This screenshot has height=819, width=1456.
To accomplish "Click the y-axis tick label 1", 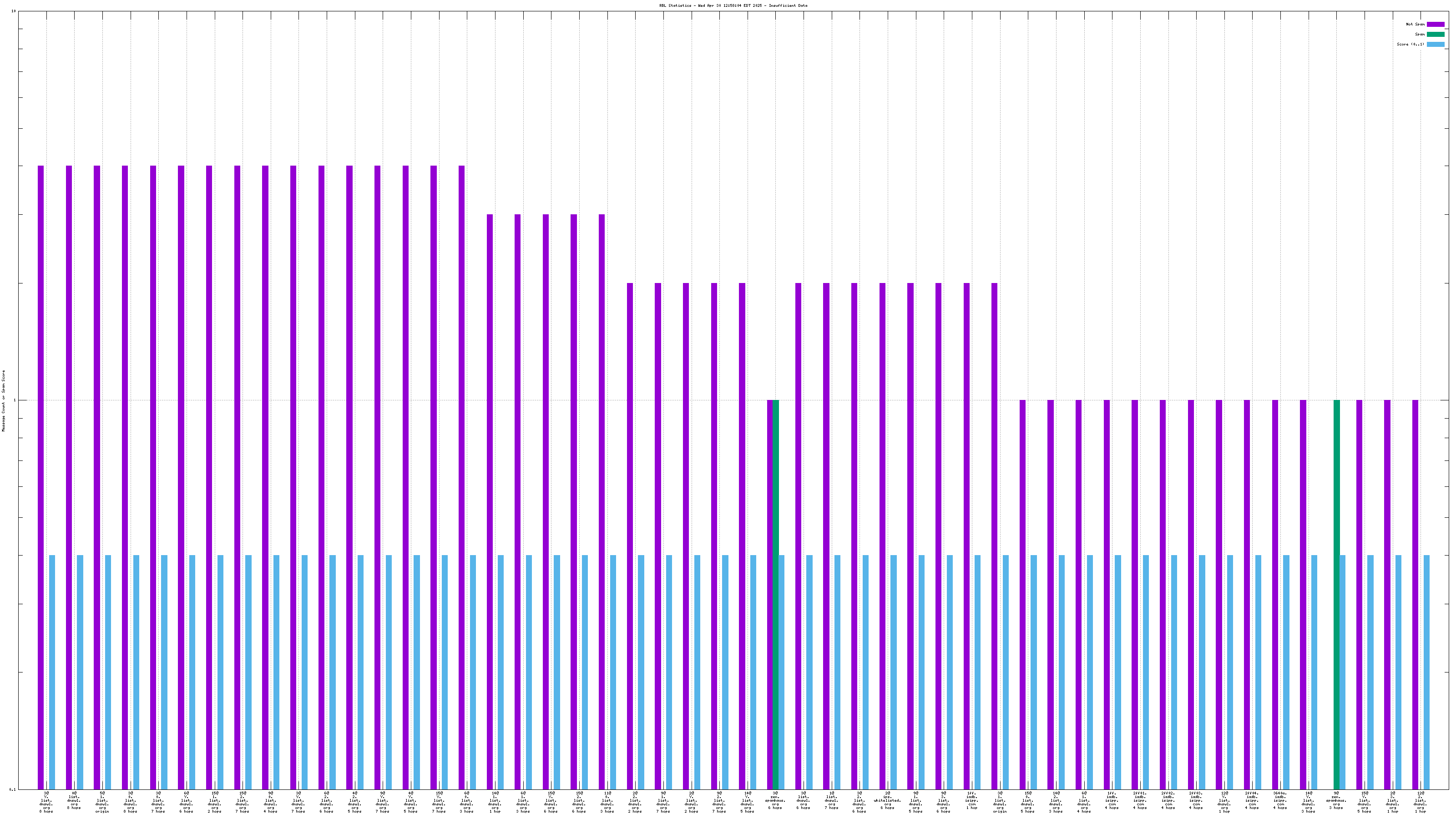I will pos(15,400).
